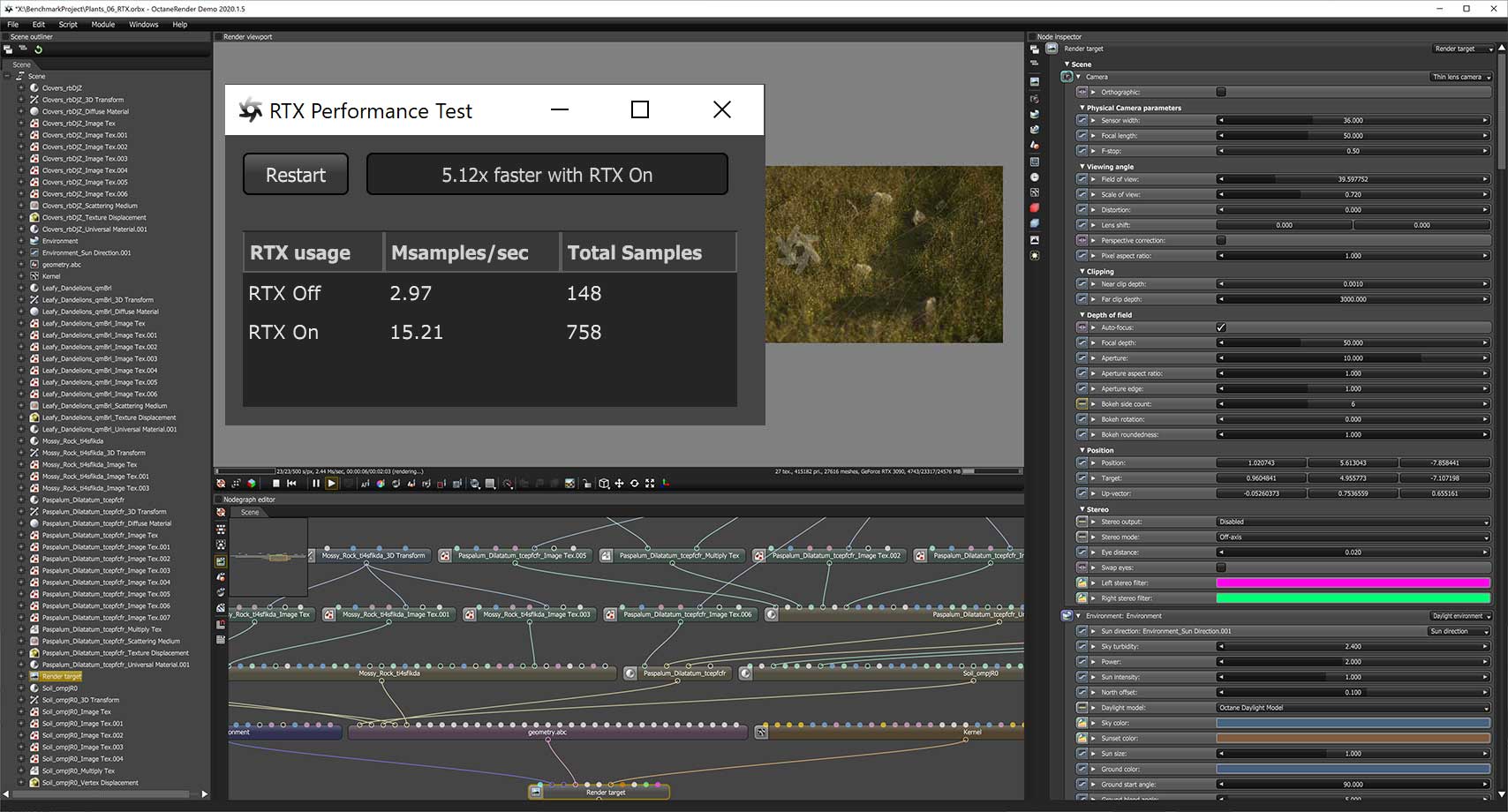Expand the Clovers_rbDjZ tree item
Image resolution: width=1508 pixels, height=812 pixels.
21,88
